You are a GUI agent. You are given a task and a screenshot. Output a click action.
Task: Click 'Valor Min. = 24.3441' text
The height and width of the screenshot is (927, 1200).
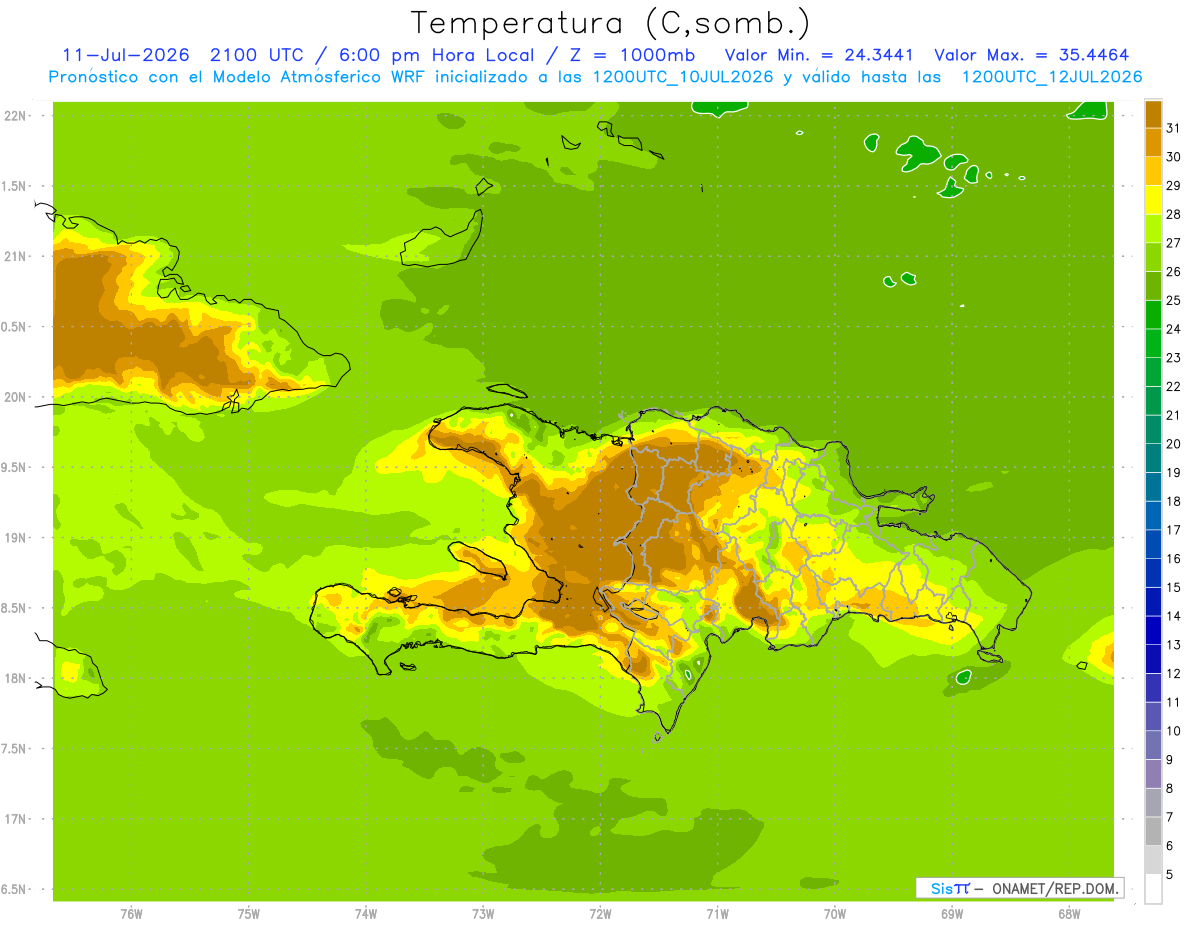tap(819, 55)
